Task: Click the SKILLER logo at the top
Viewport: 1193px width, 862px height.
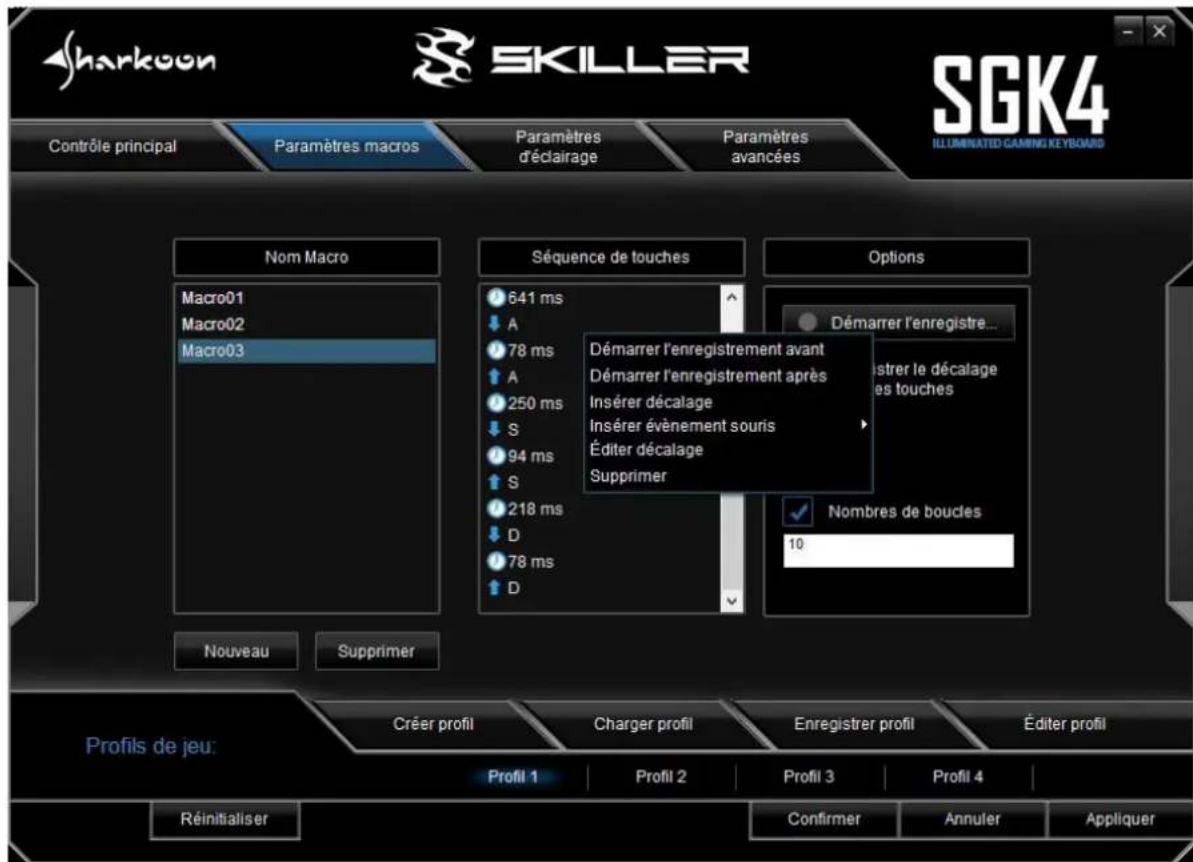Action: (577, 57)
